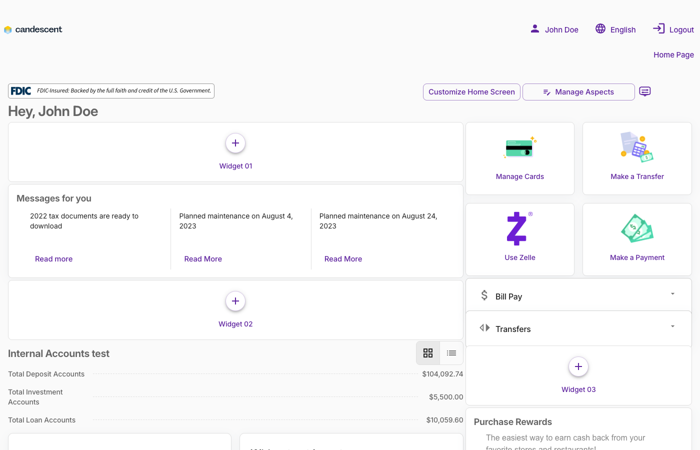The width and height of the screenshot is (700, 450).
Task: Expand the Transfers section
Action: tap(672, 326)
